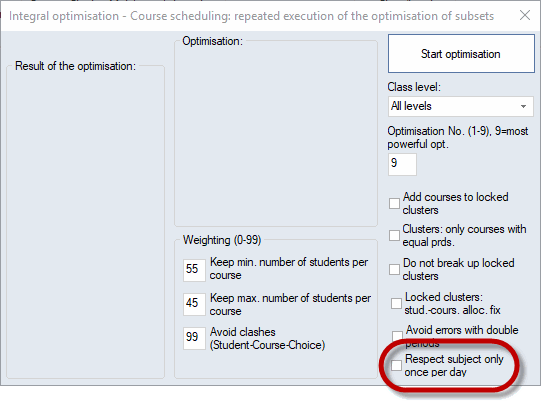This screenshot has width=541, height=401.
Task: Select the Avoid clashes weighting field (99)
Action: point(194,338)
